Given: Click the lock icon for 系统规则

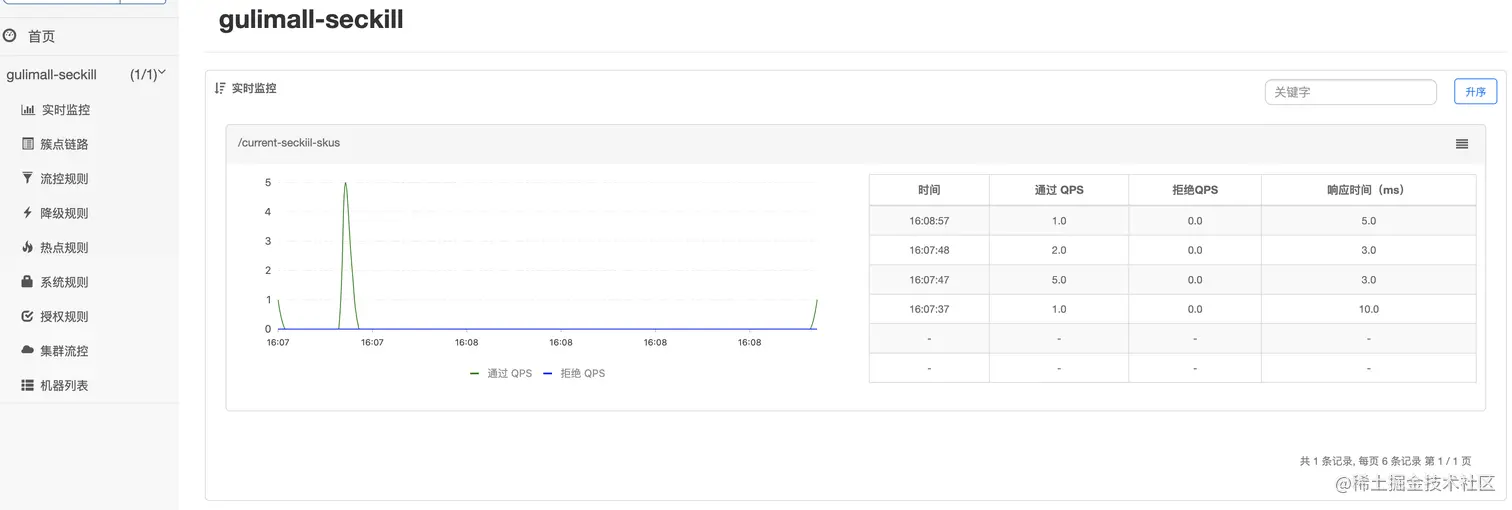Looking at the screenshot, I should coord(28,282).
